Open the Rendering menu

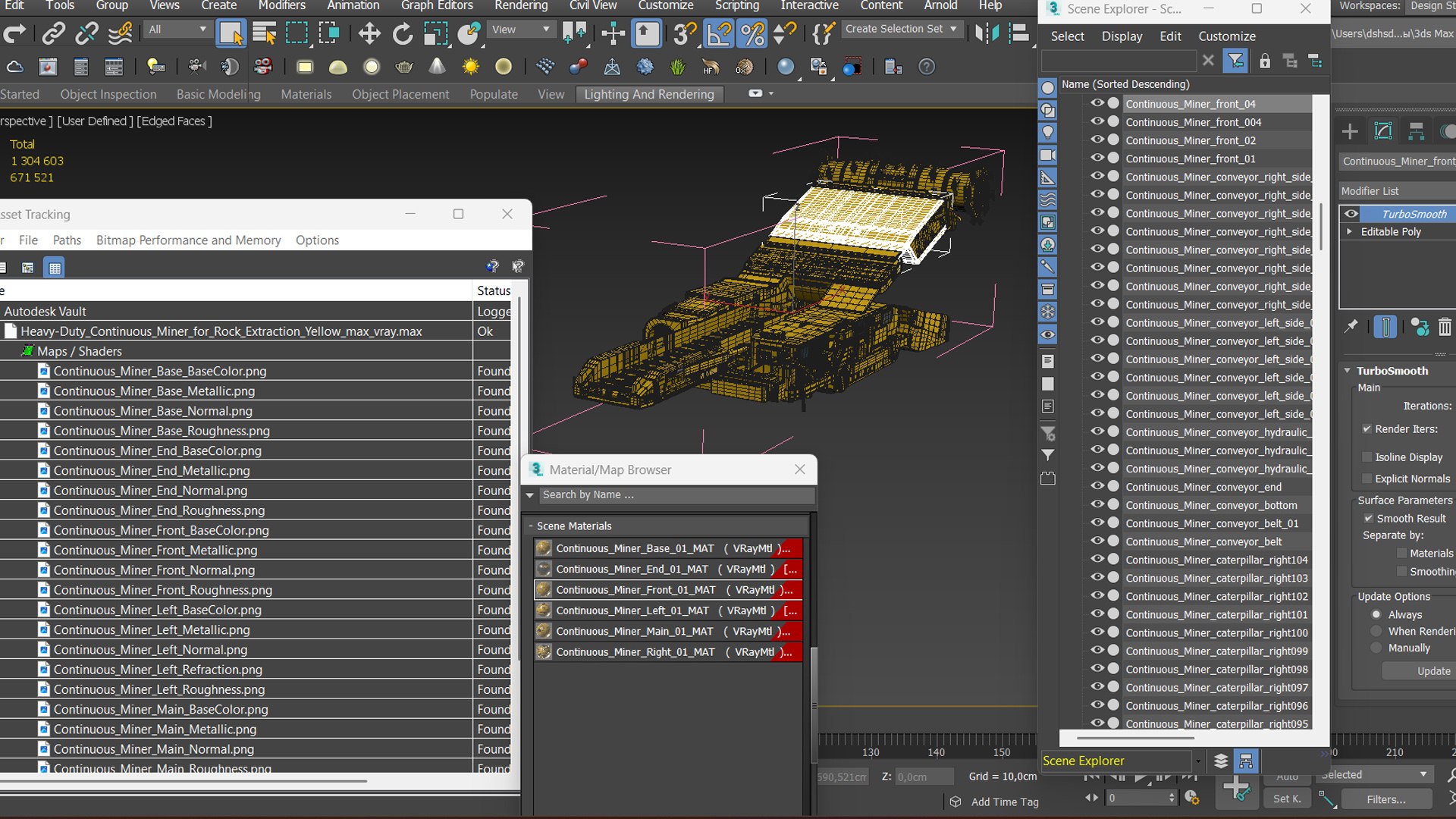pos(521,5)
